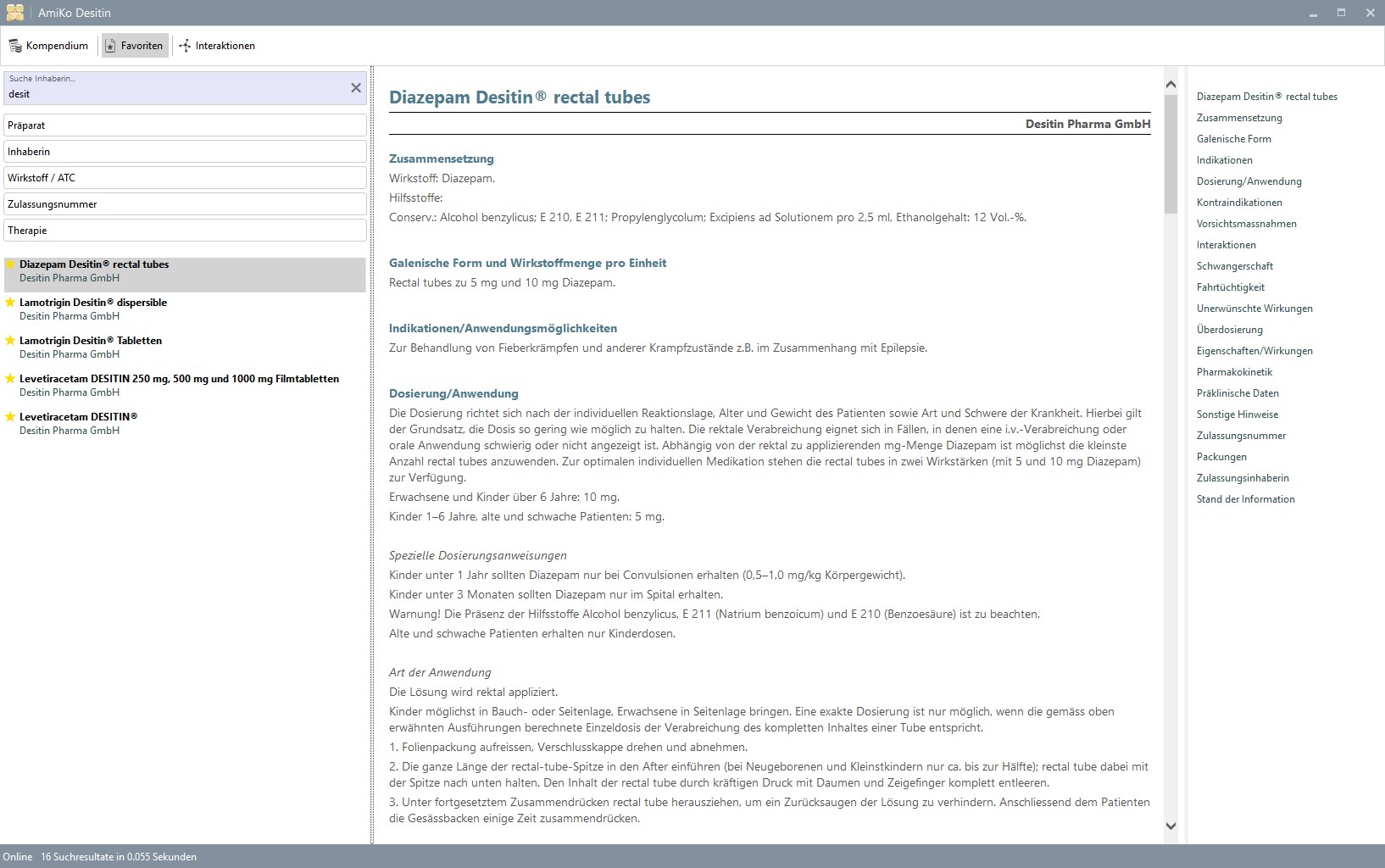Screen dimensions: 1385x868
Task: Expand the Therapie search category
Action: click(185, 230)
